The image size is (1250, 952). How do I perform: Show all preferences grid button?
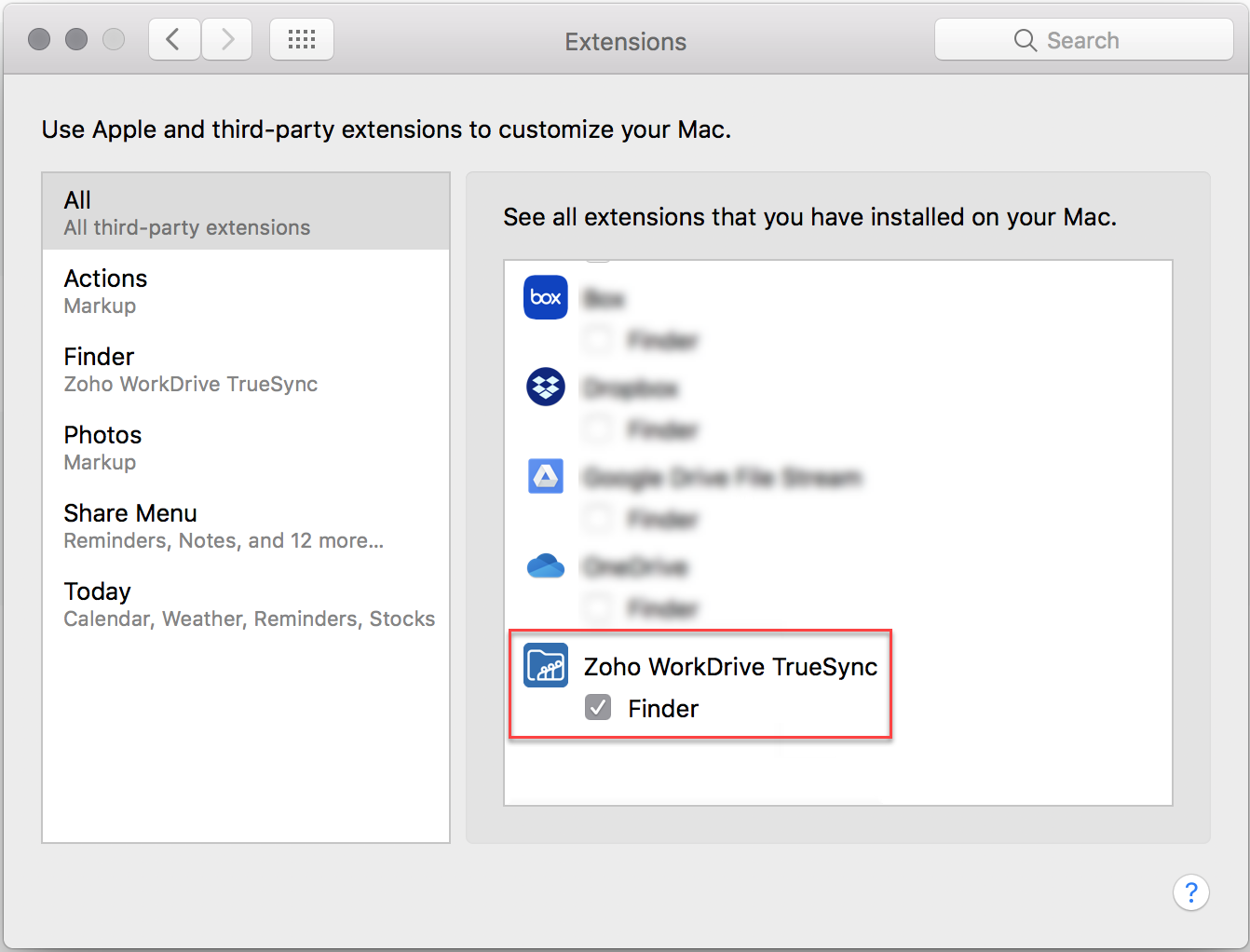coord(302,40)
